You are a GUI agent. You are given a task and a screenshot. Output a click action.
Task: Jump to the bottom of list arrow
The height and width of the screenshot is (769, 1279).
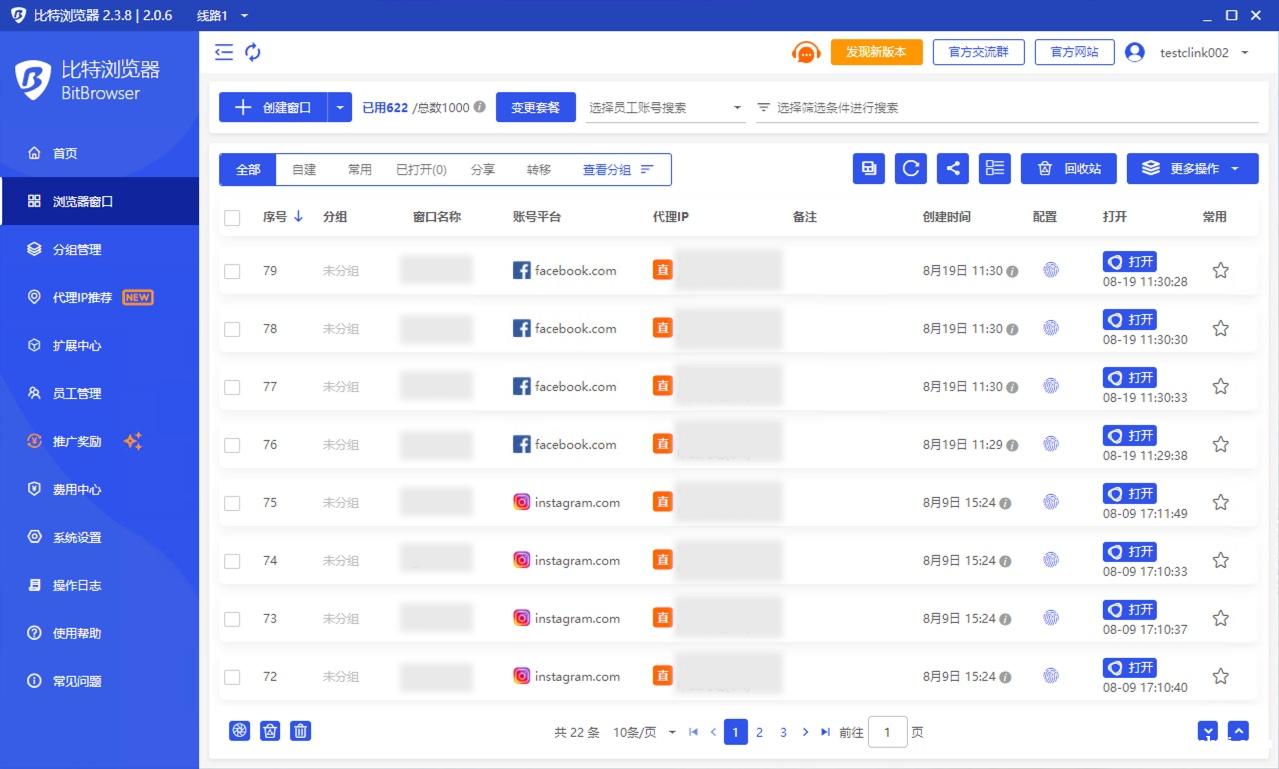coord(1208,732)
